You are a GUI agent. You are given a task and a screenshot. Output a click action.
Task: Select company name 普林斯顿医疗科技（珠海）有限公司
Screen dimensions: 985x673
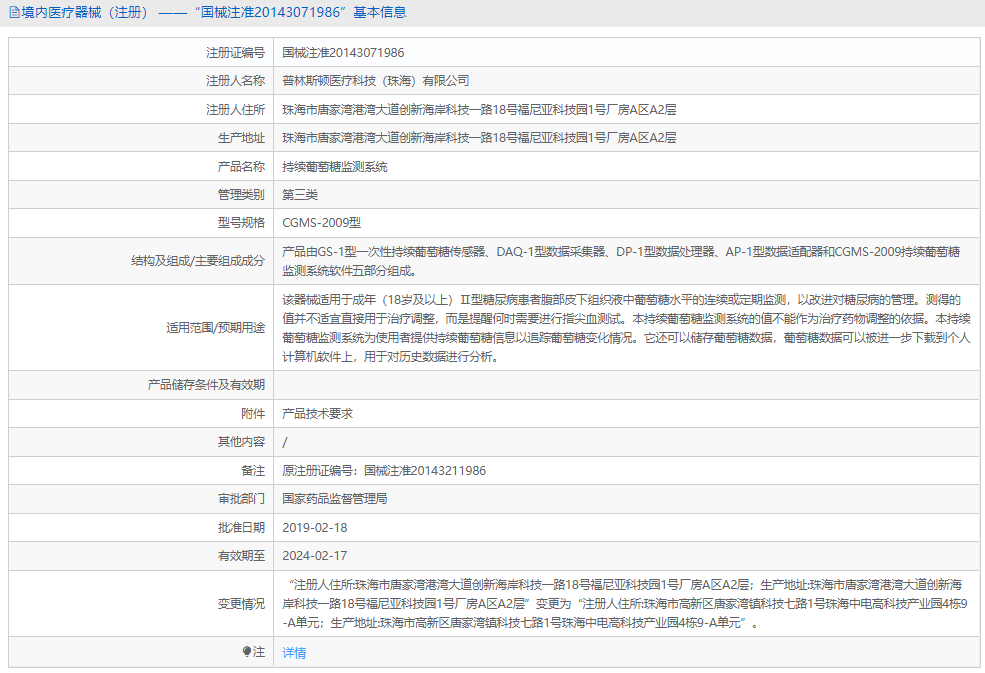coord(376,81)
